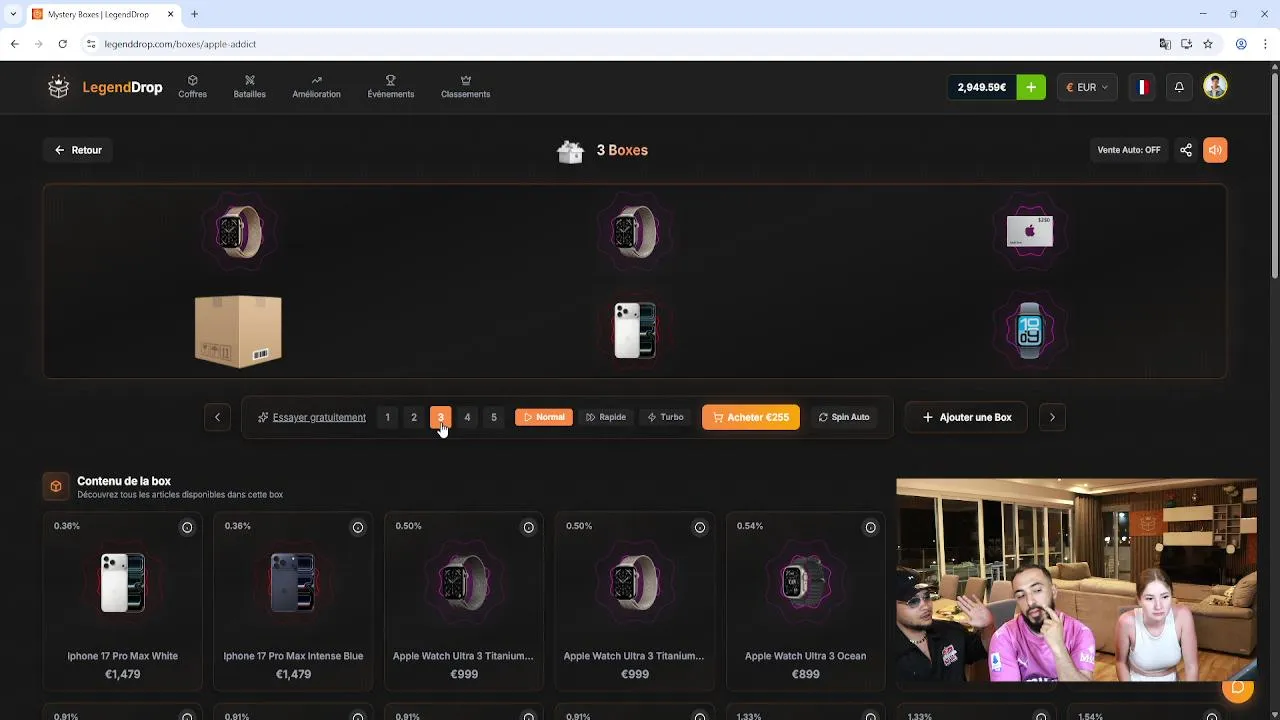The height and width of the screenshot is (720, 1280).
Task: Click €1,479 price of iPhone White
Action: point(123,674)
